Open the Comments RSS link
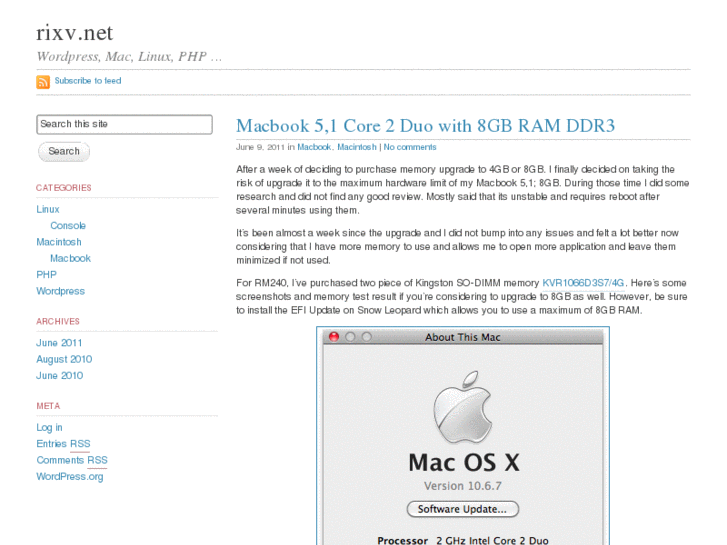Screen dimensions: 727x545 coord(72,460)
